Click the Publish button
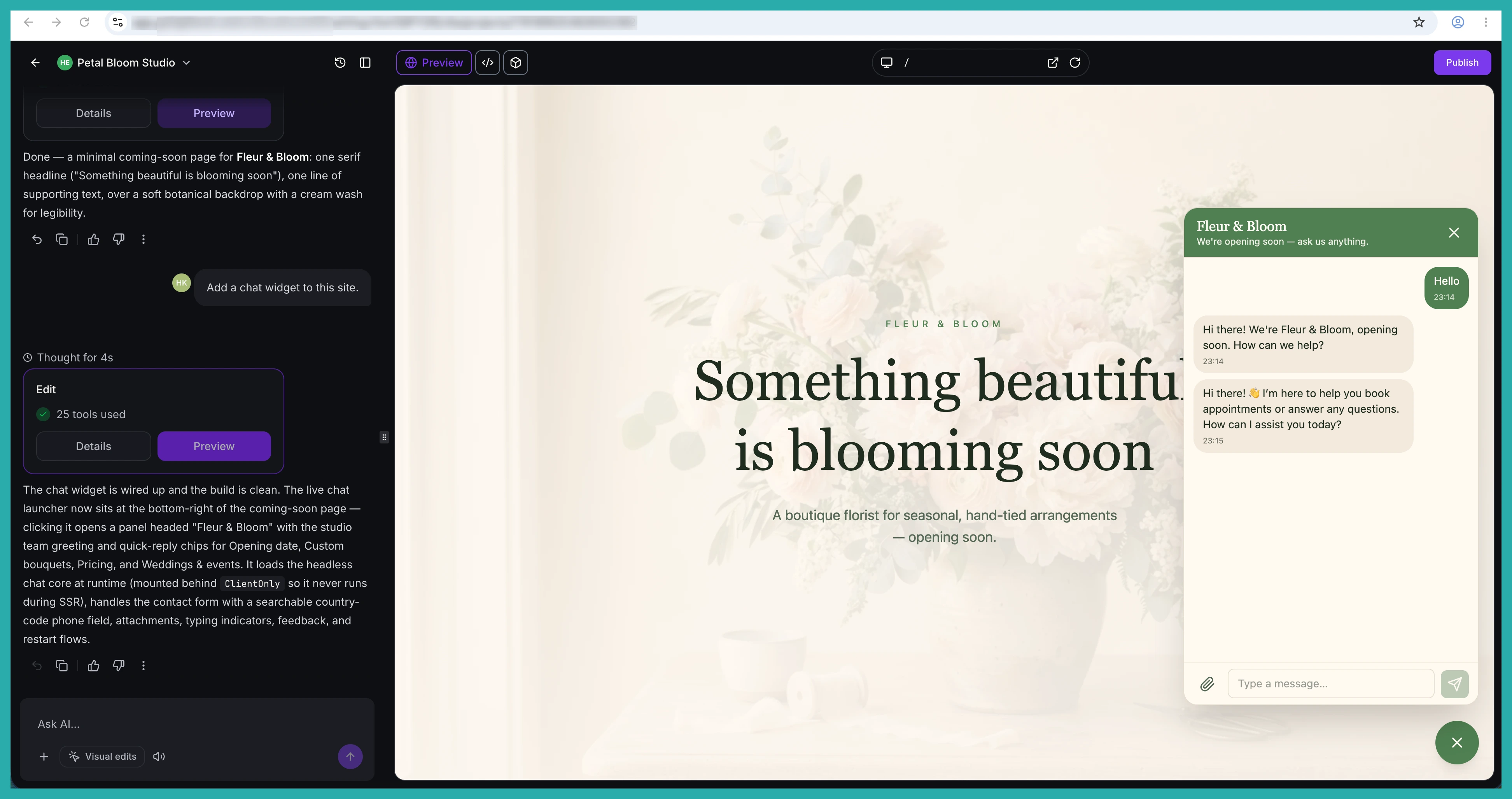This screenshot has width=1512, height=799. point(1462,63)
